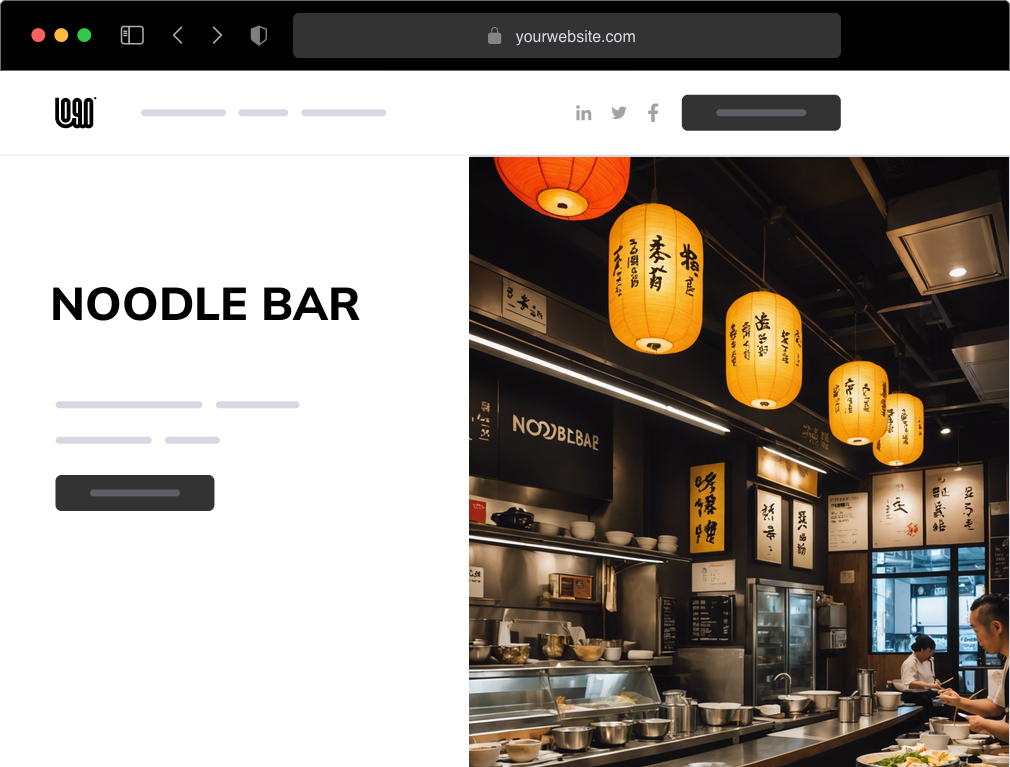
Task: Open the Twitter bird icon link
Action: click(x=618, y=113)
